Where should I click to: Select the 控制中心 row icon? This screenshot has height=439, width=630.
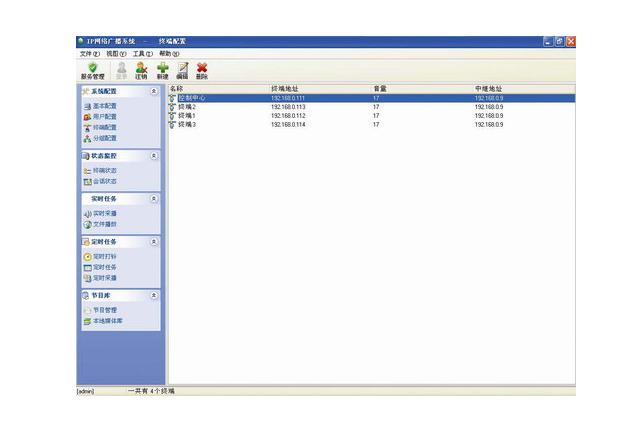[x=172, y=98]
